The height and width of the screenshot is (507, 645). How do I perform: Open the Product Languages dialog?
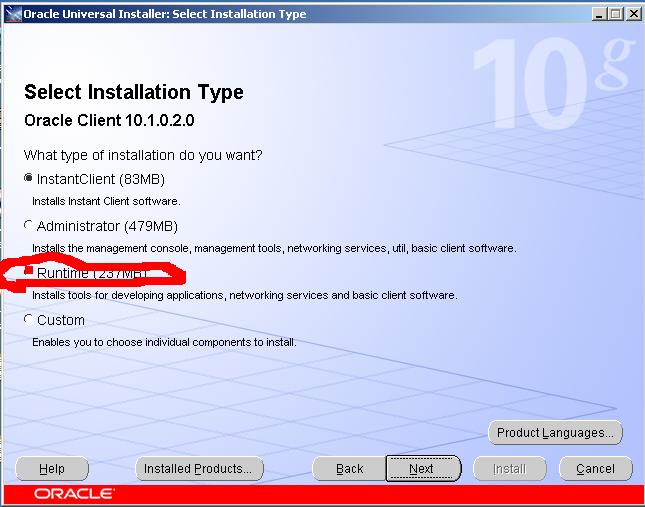(556, 433)
